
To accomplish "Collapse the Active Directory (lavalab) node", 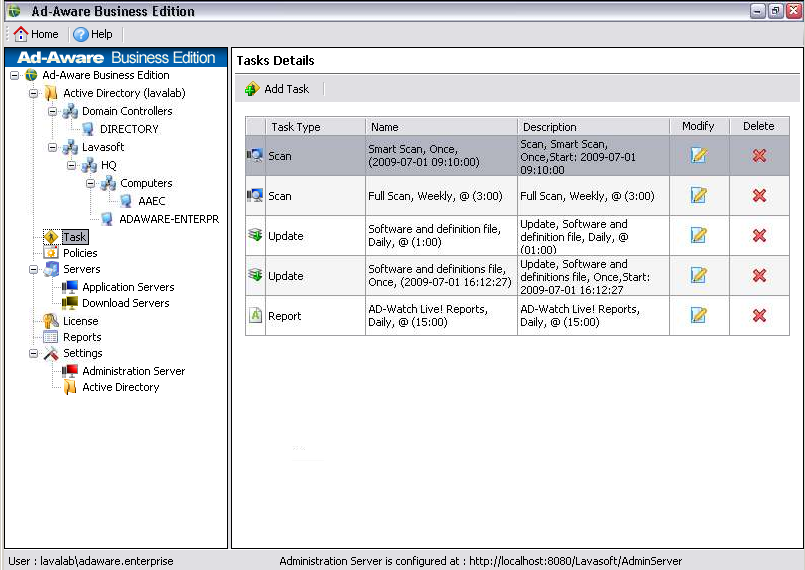I will click(x=33, y=93).
